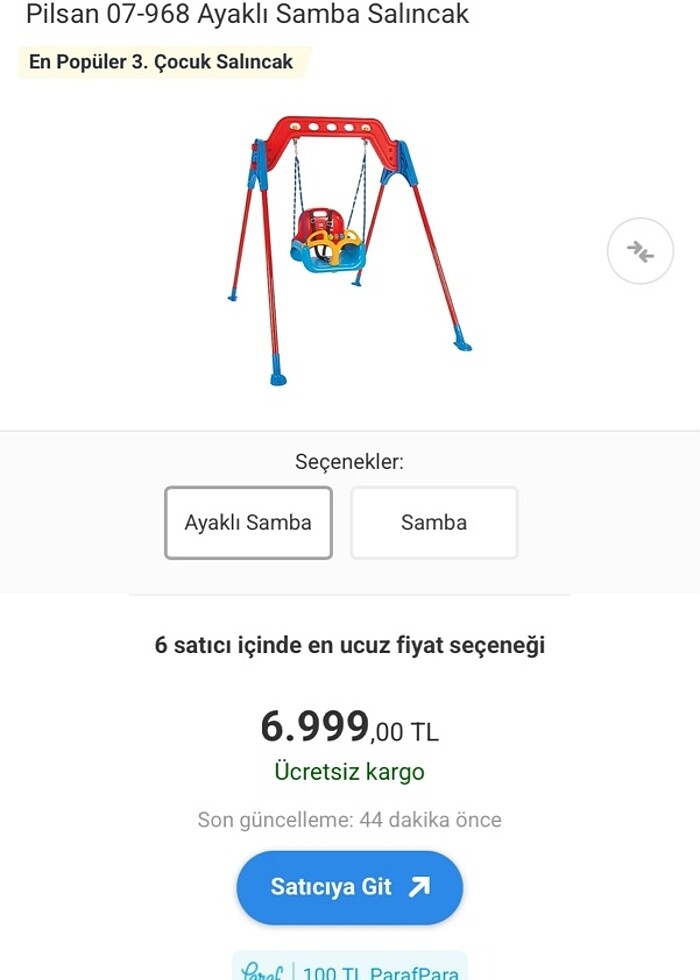Click the compare arrows icon beside the product image
Screen dimensions: 700x980
(640, 250)
